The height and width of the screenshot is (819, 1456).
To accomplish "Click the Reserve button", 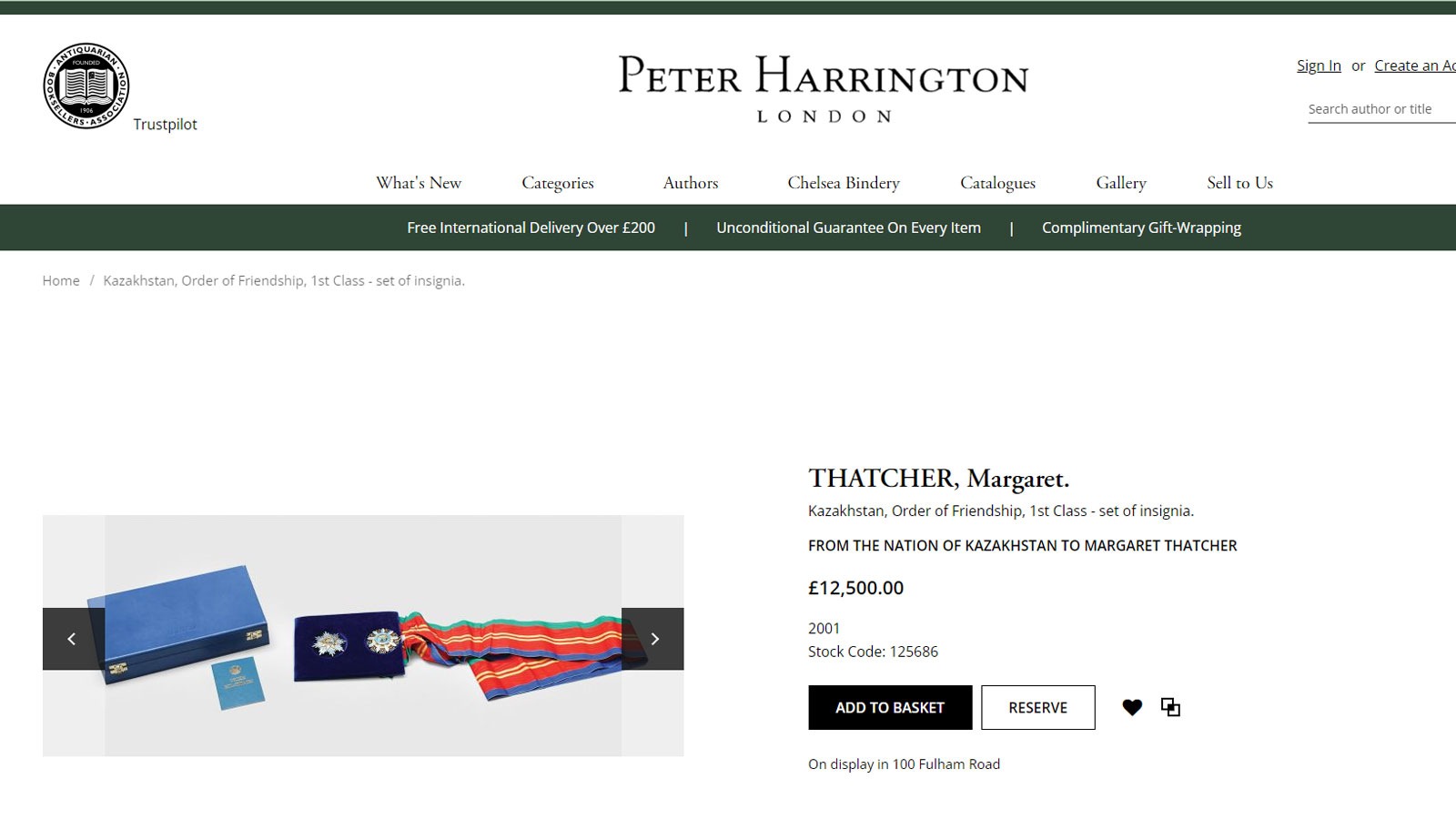I will tap(1038, 707).
